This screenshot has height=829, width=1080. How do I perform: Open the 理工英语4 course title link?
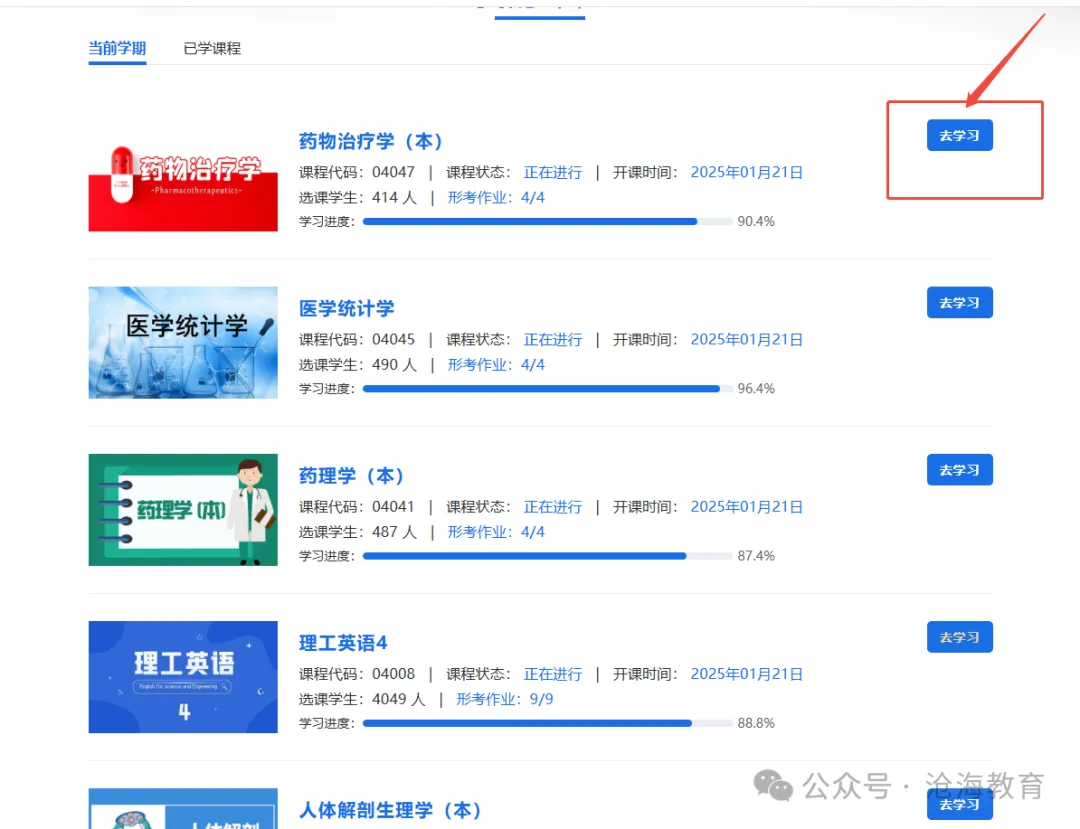pos(343,643)
